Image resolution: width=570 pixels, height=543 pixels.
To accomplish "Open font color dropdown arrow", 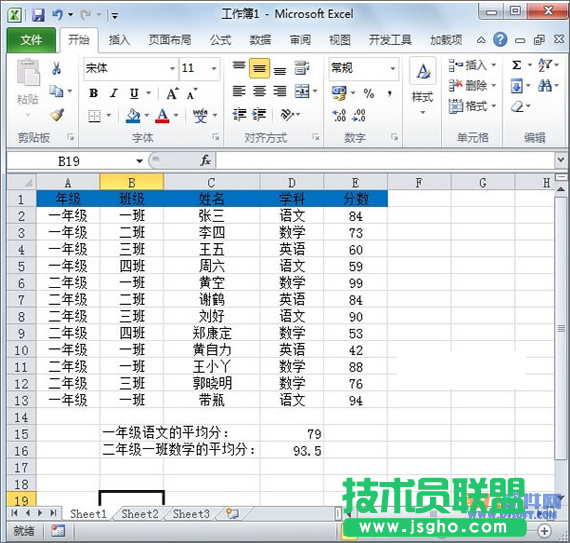I will 176,116.
